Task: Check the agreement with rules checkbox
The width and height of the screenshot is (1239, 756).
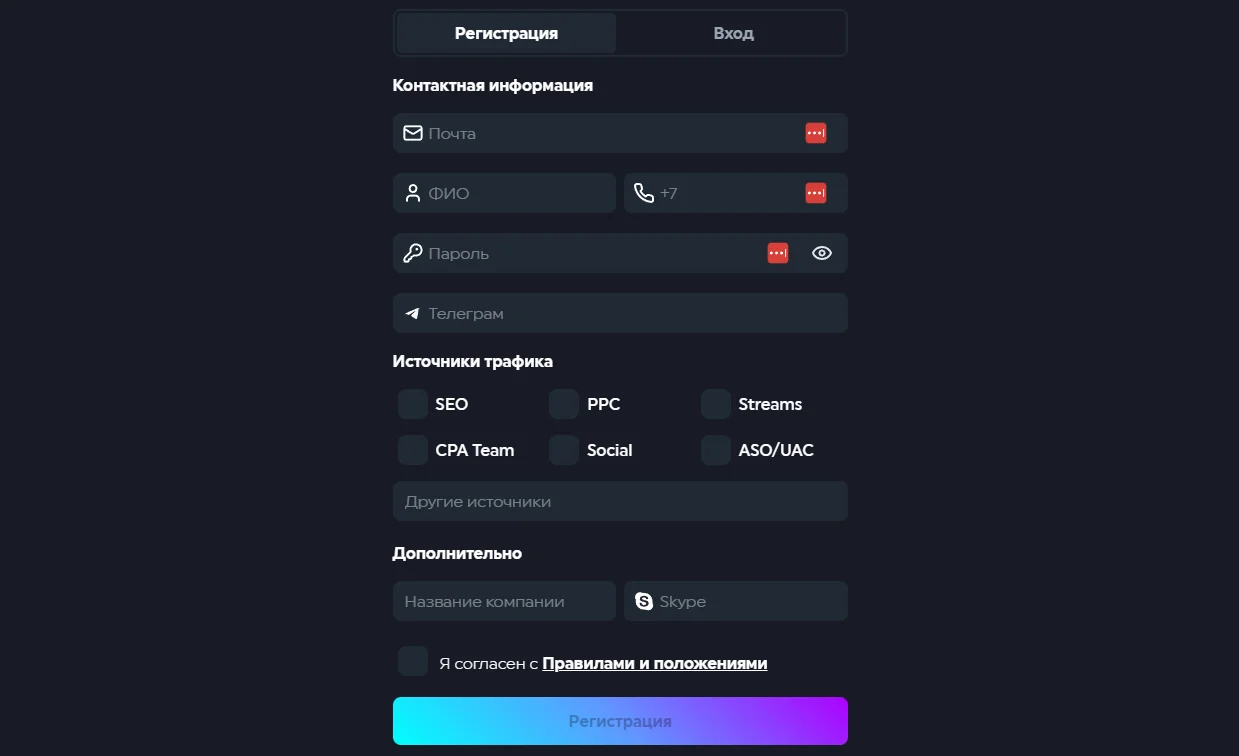Action: [412, 661]
